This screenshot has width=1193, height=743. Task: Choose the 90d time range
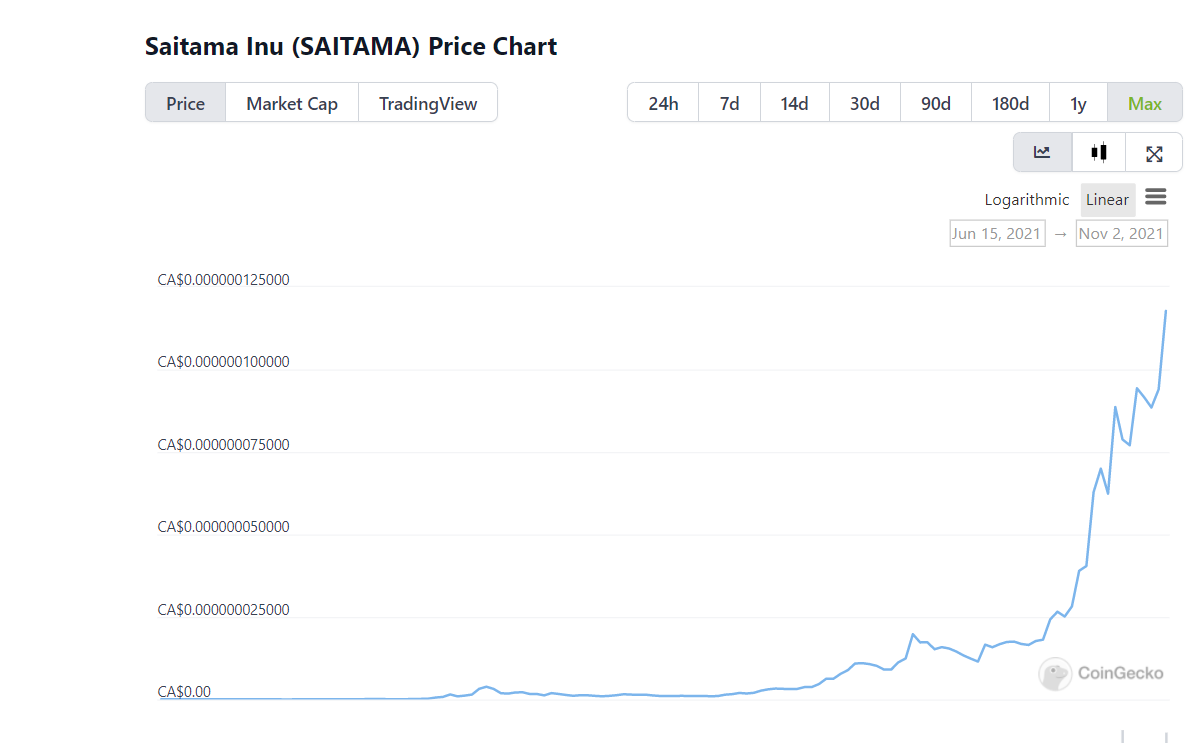pyautogui.click(x=936, y=103)
